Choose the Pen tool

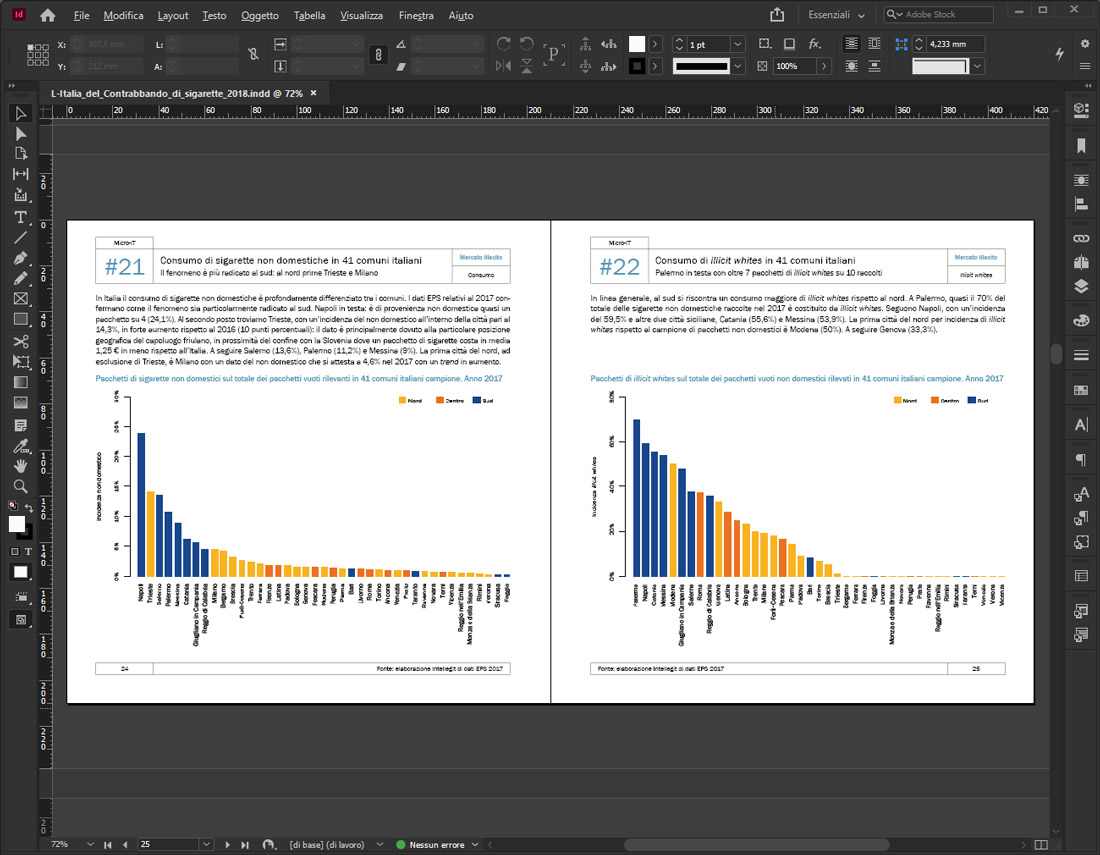click(x=20, y=258)
